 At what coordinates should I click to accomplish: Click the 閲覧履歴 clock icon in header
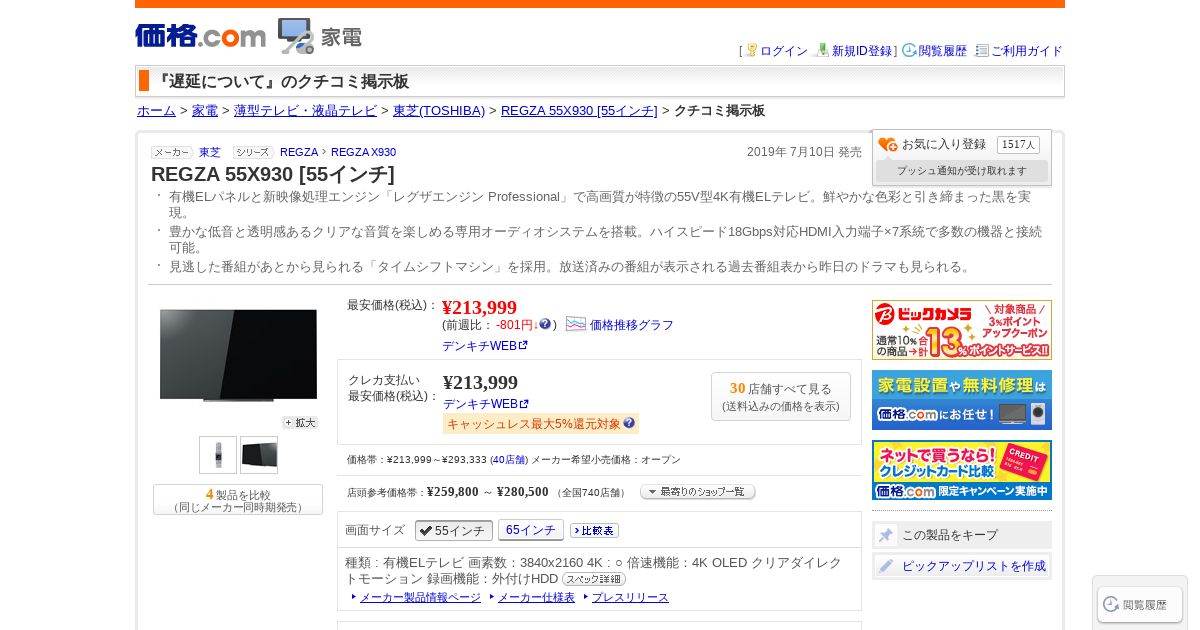(909, 50)
